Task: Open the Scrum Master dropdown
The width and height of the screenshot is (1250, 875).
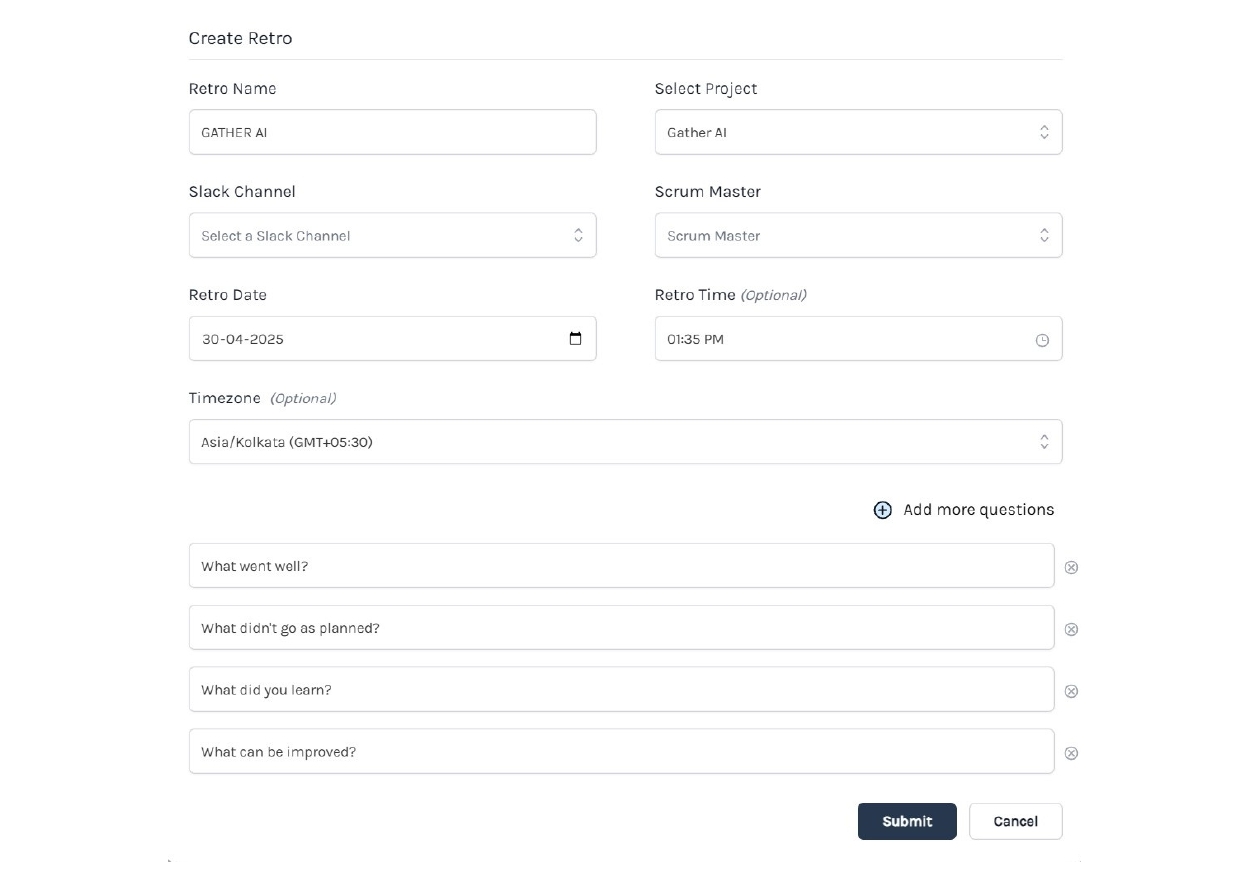Action: click(x=858, y=235)
